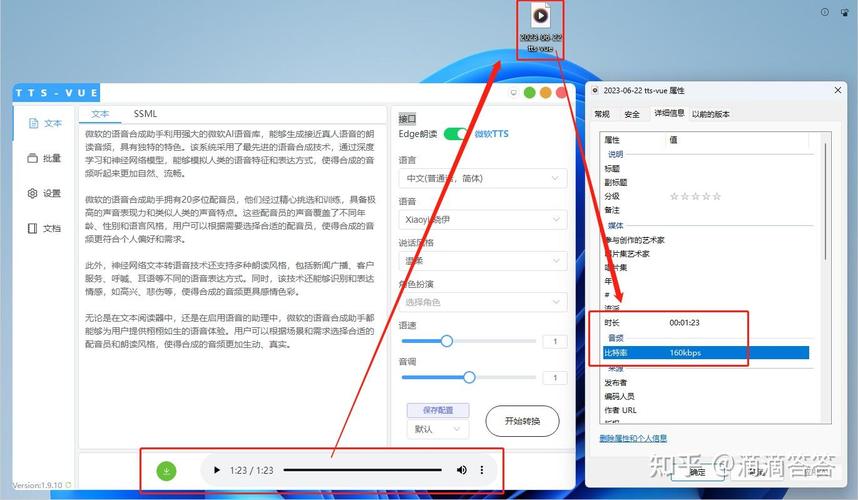Open the 详细信息 tab in the properties dialog
Viewport: 858px width, 500px height.
click(669, 113)
